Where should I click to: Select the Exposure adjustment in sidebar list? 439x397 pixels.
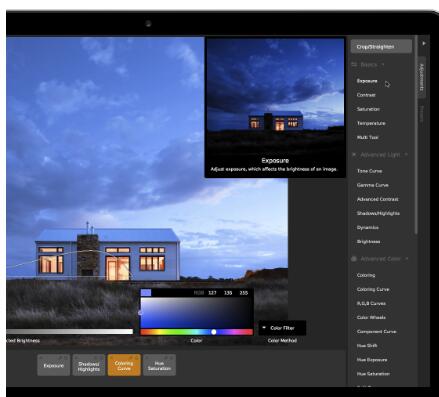coord(367,81)
